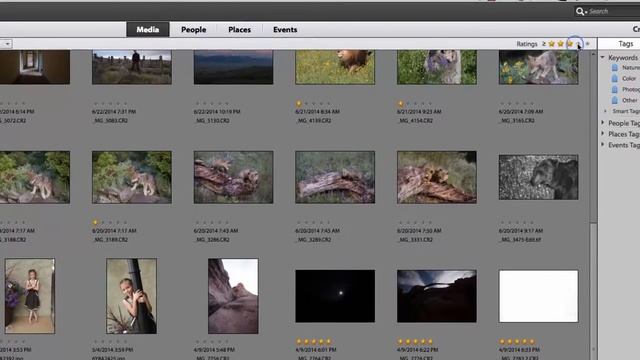The height and width of the screenshot is (360, 640).
Task: Give one star to 6/22/2014 7:31 PM photo
Action: pyautogui.click(x=96, y=103)
